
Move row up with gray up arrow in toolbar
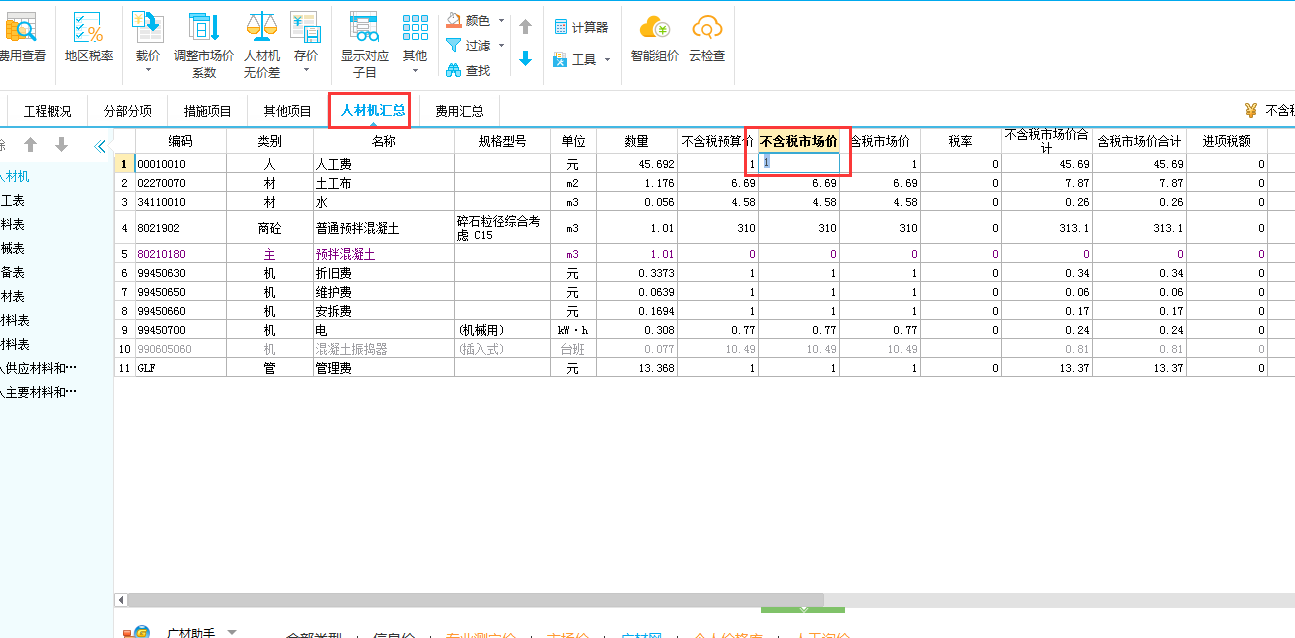(x=525, y=27)
